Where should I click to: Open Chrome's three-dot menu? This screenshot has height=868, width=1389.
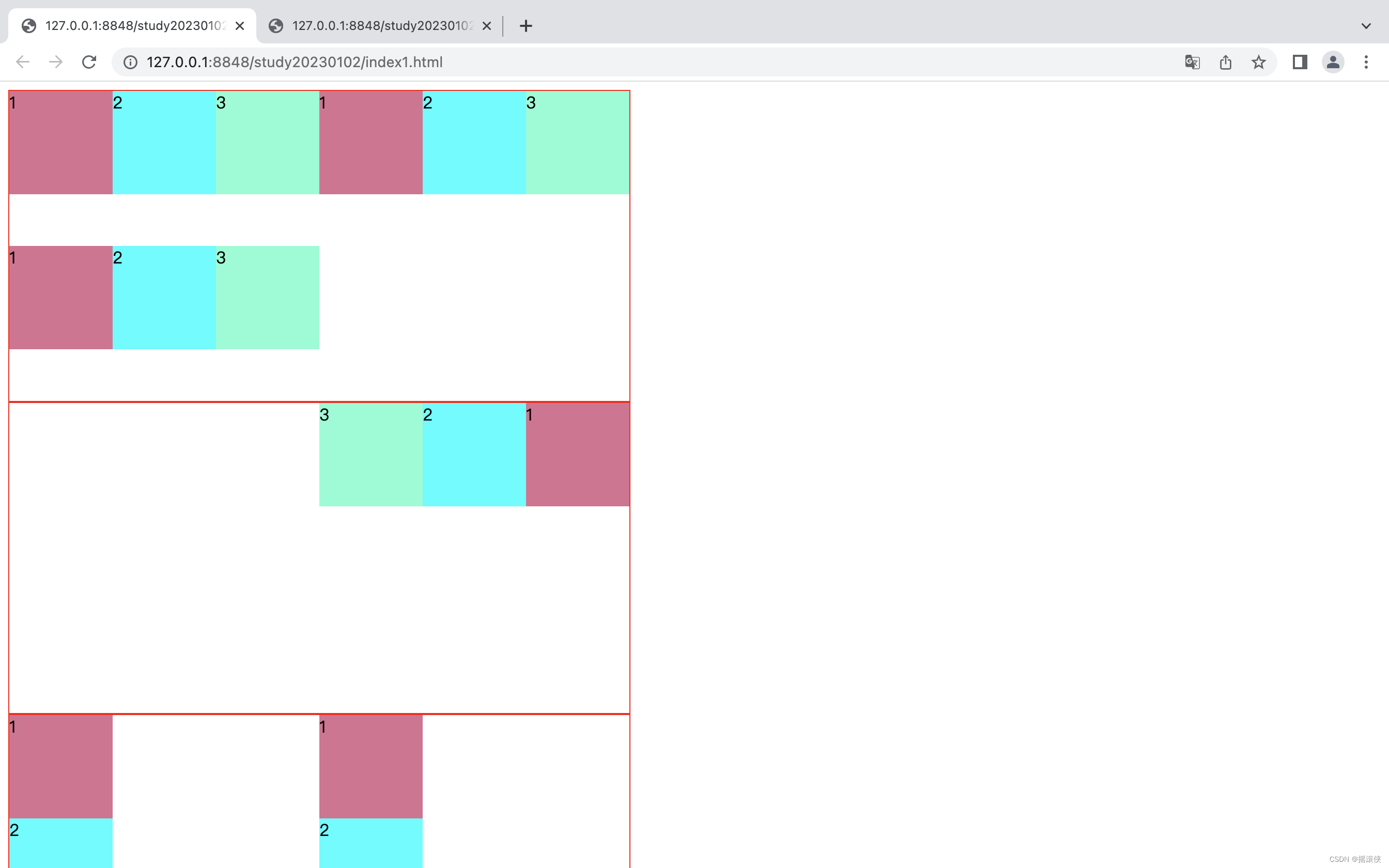1366,62
